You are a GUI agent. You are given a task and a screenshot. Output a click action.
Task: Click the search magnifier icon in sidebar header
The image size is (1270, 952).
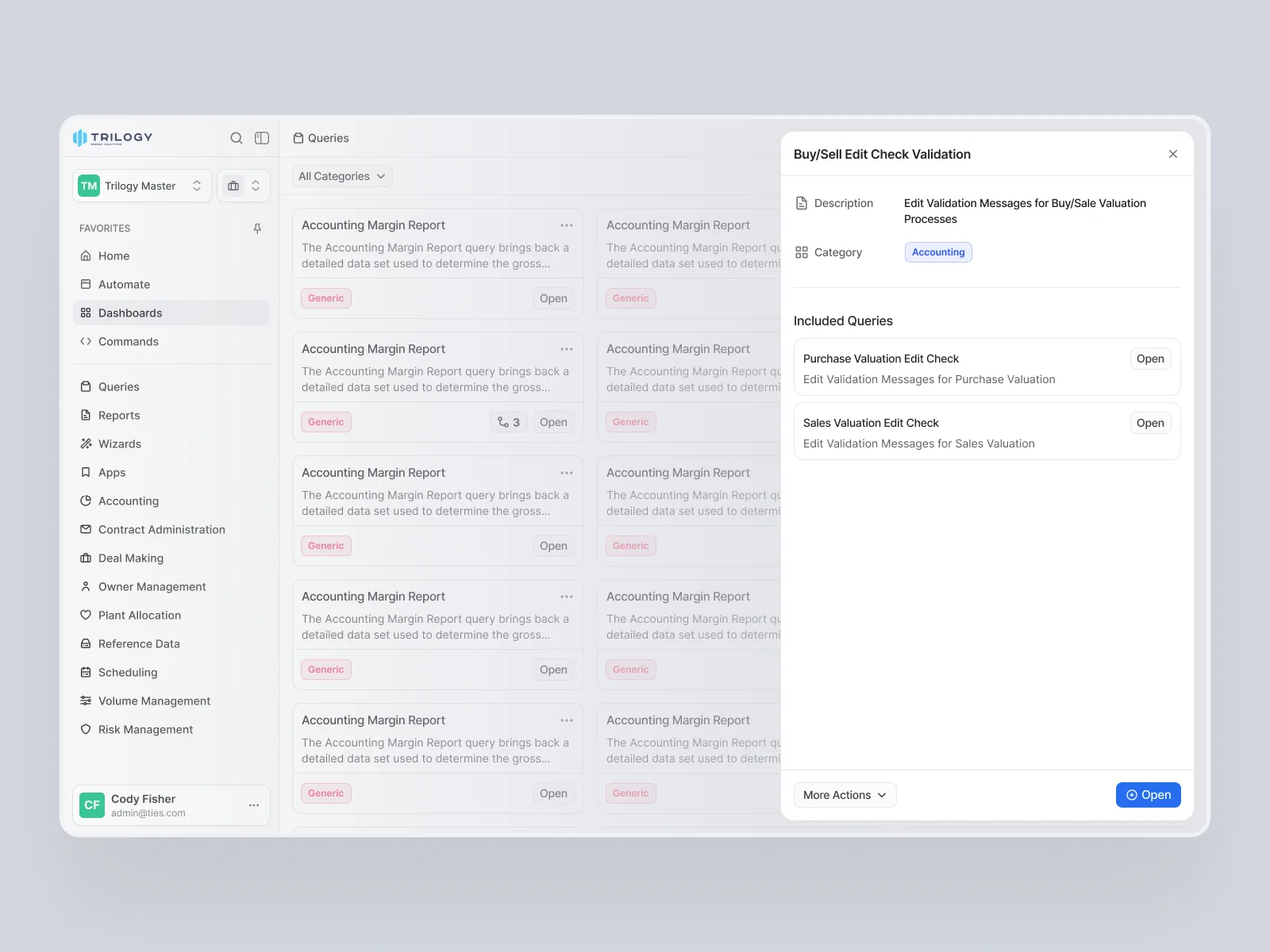point(237,138)
